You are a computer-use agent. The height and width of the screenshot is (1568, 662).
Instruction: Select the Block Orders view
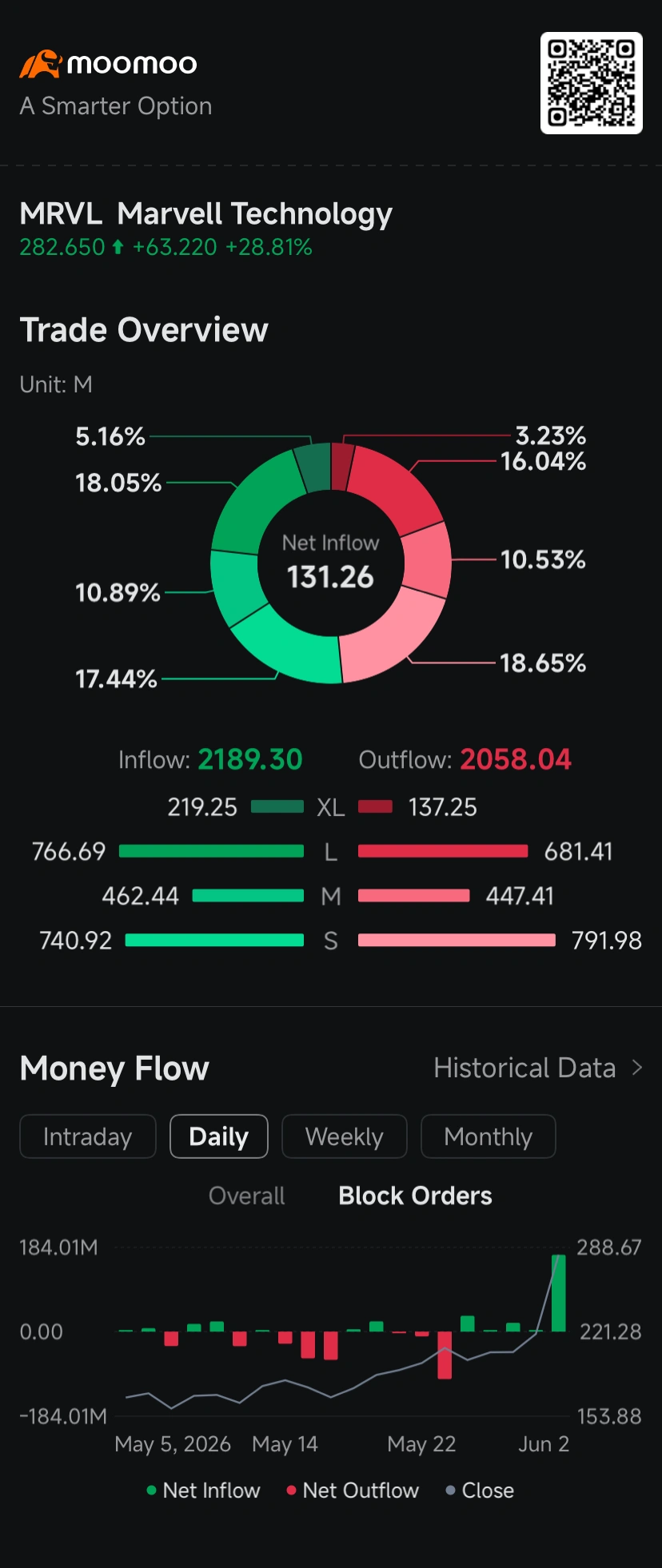pyautogui.click(x=415, y=1196)
